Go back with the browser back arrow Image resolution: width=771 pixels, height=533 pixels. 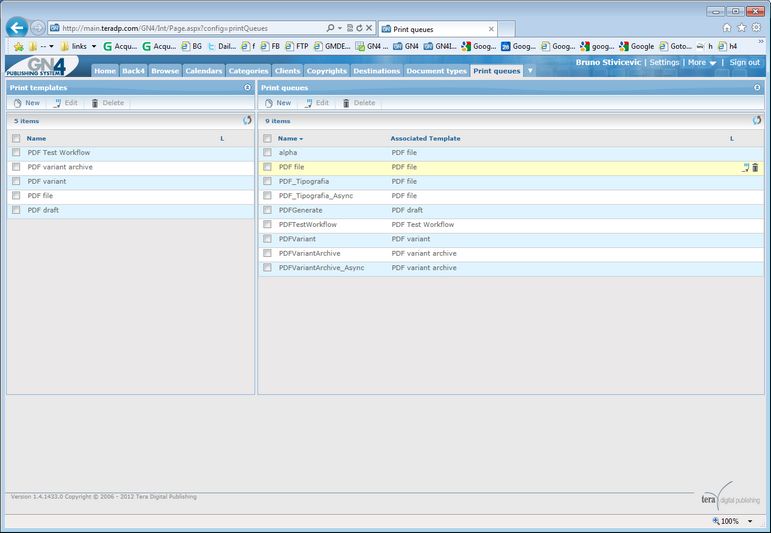pos(17,28)
